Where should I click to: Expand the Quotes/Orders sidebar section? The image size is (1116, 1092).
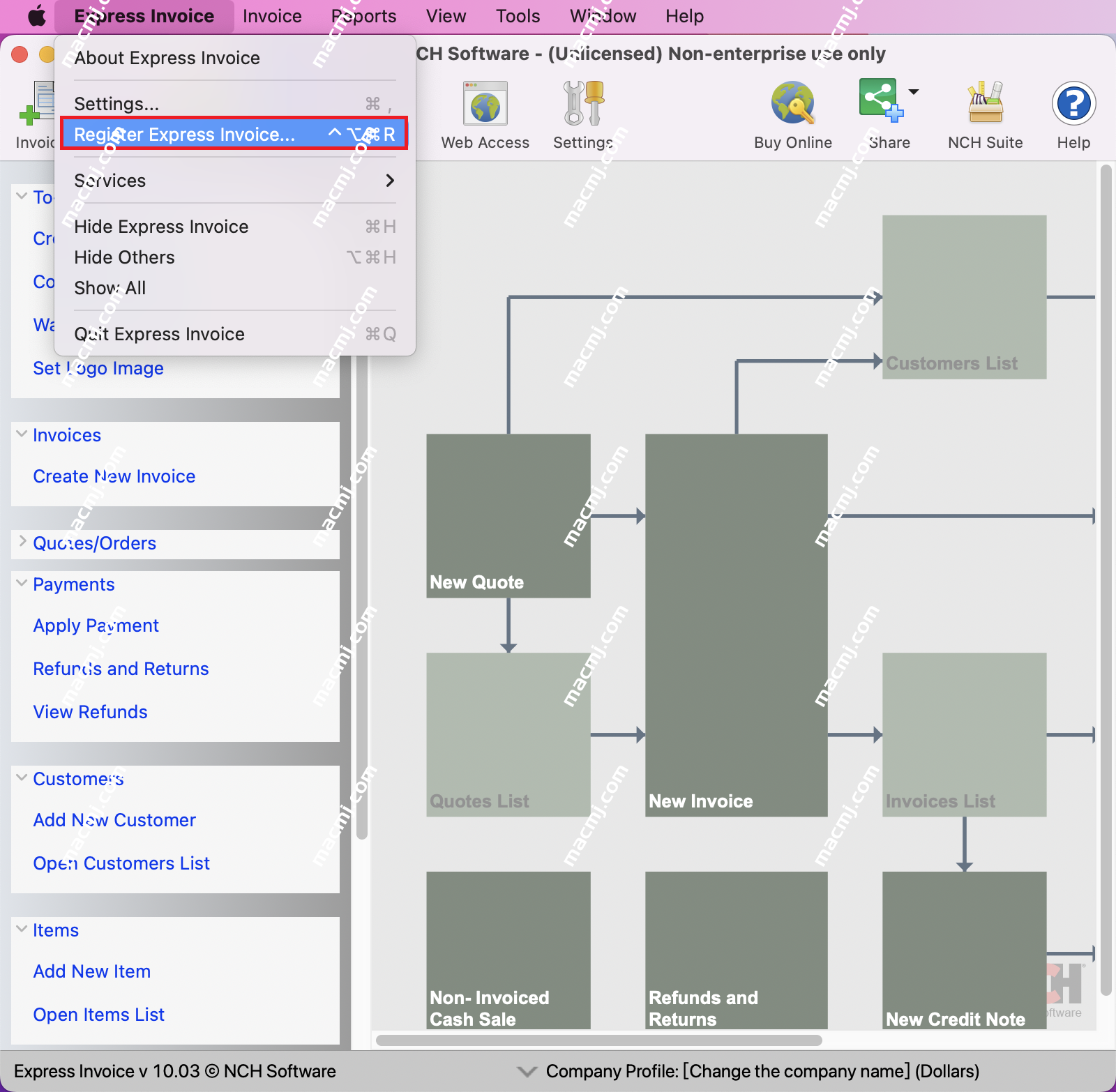tap(22, 542)
